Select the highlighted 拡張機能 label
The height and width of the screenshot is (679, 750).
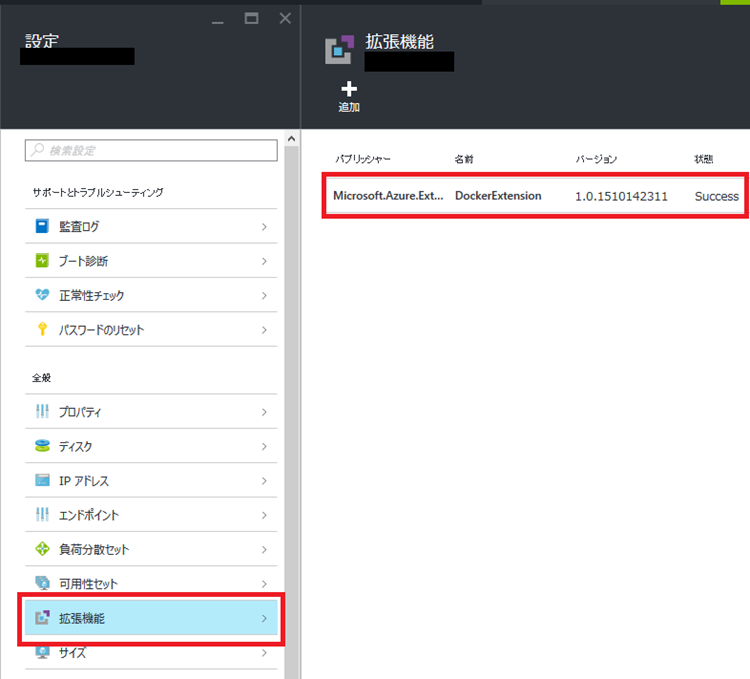point(82,618)
